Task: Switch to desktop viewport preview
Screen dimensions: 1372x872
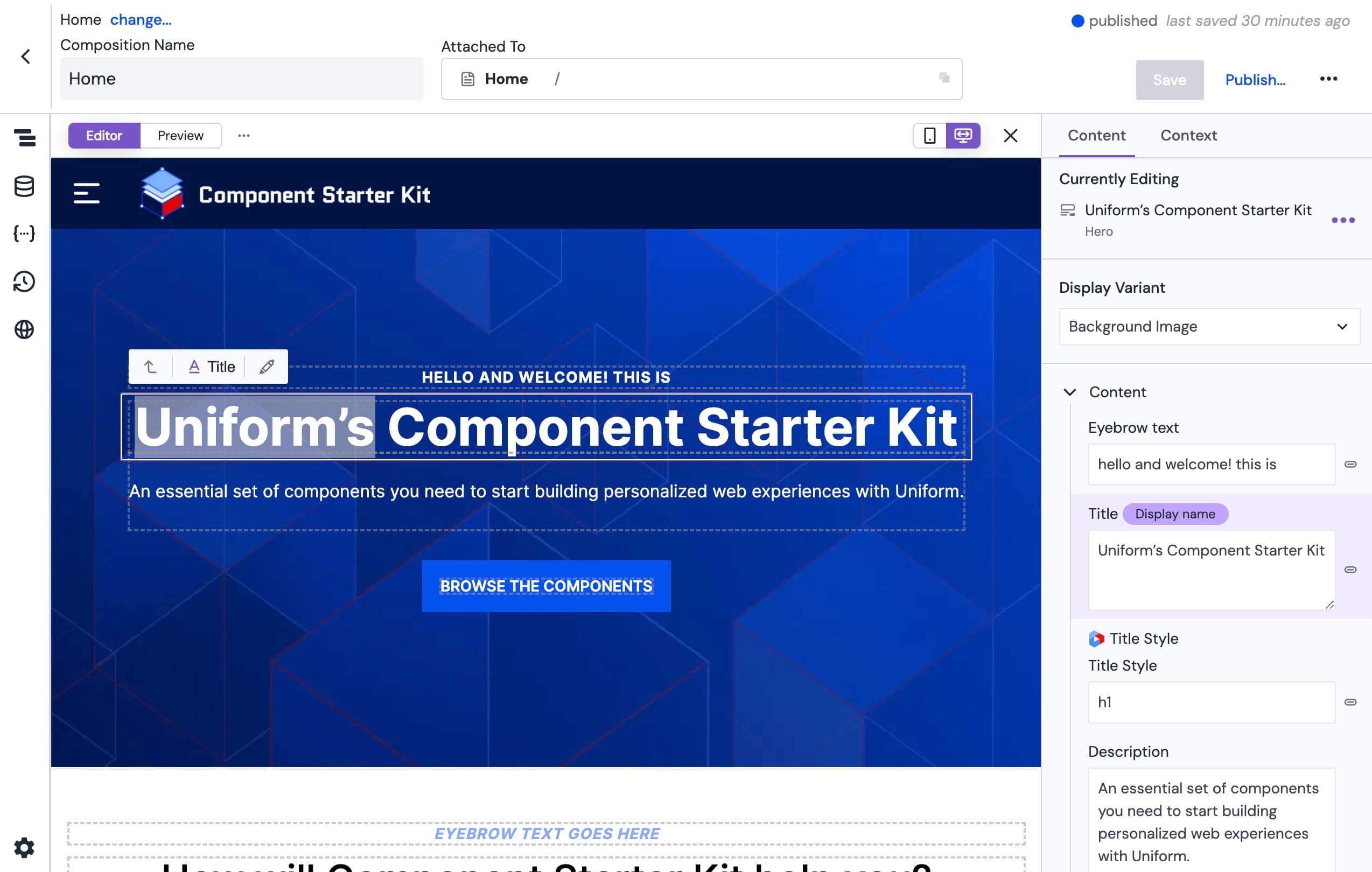Action: coord(963,136)
